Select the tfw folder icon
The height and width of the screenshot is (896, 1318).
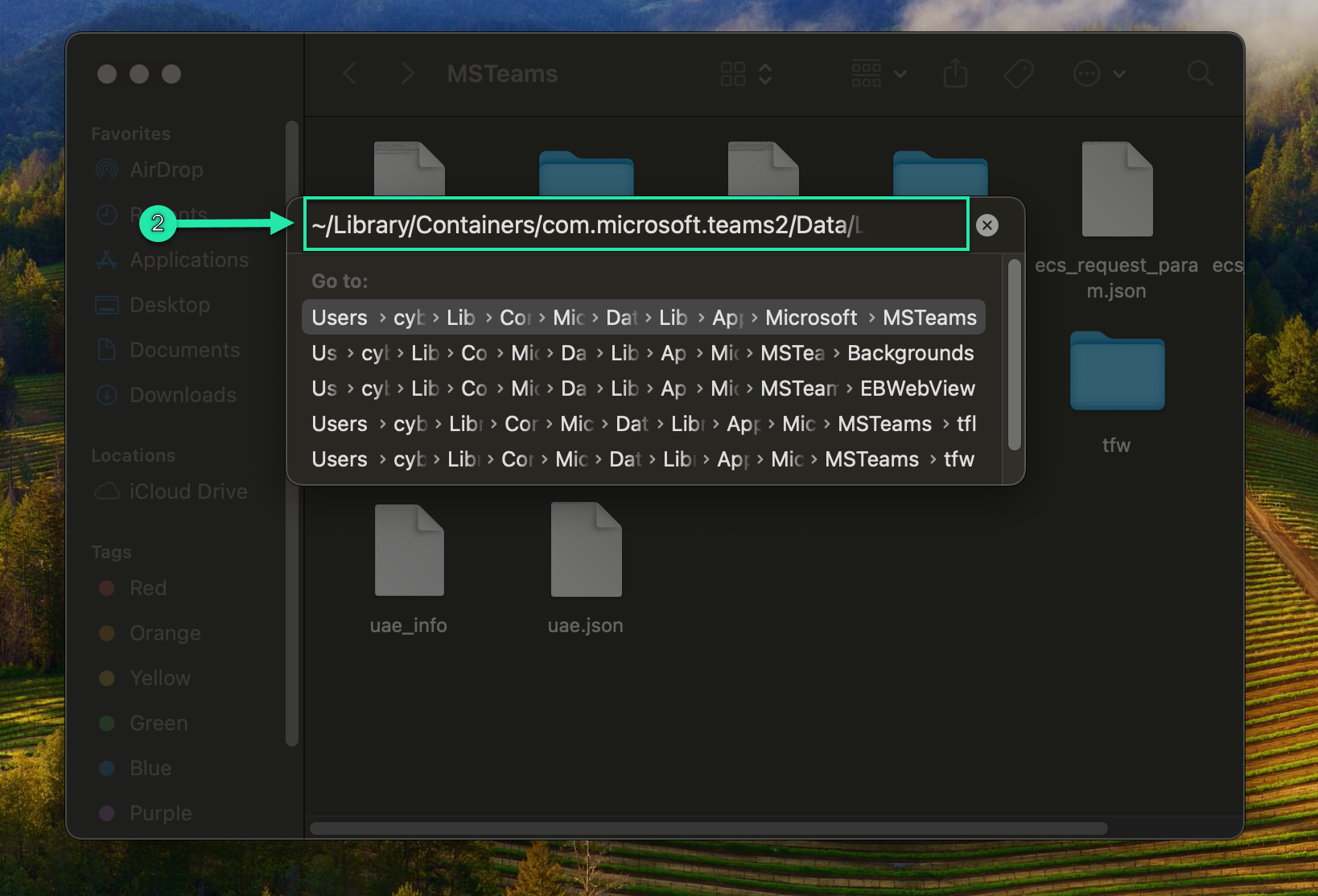tap(1117, 371)
